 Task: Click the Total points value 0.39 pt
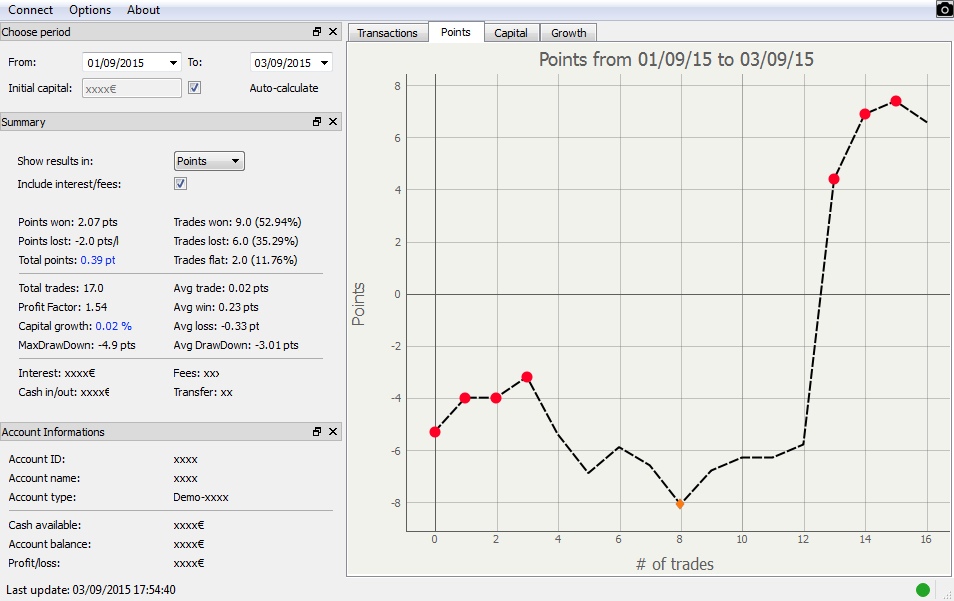[x=98, y=260]
